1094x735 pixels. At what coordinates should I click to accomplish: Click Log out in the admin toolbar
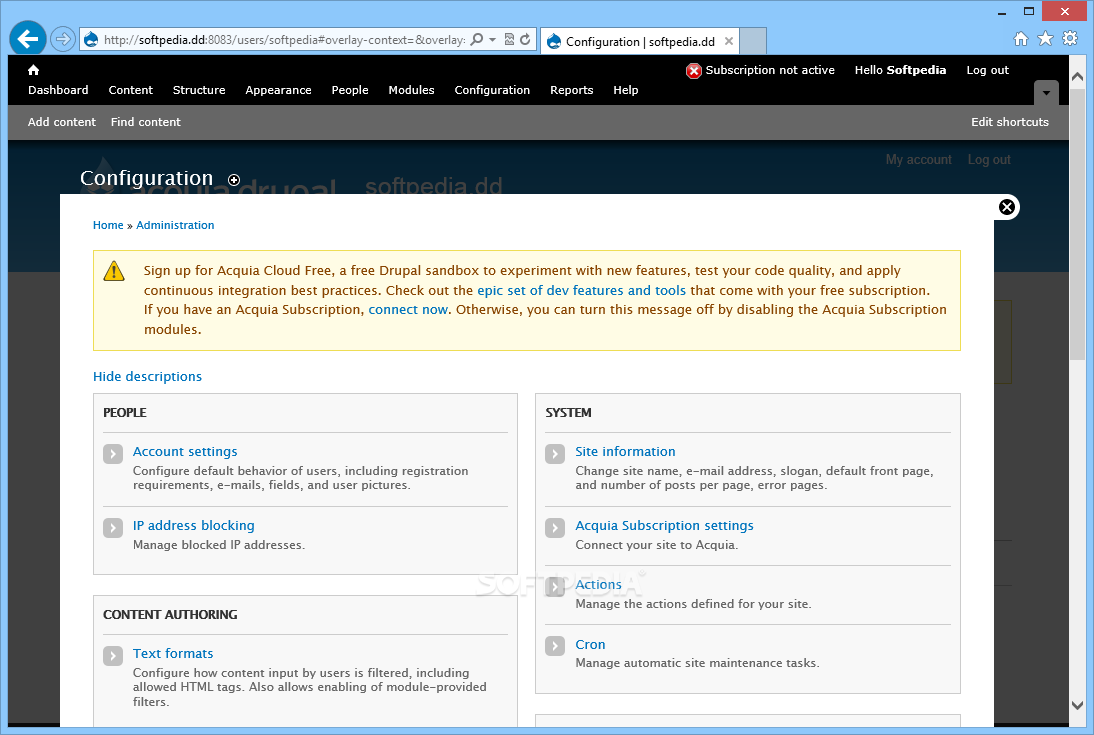click(987, 70)
